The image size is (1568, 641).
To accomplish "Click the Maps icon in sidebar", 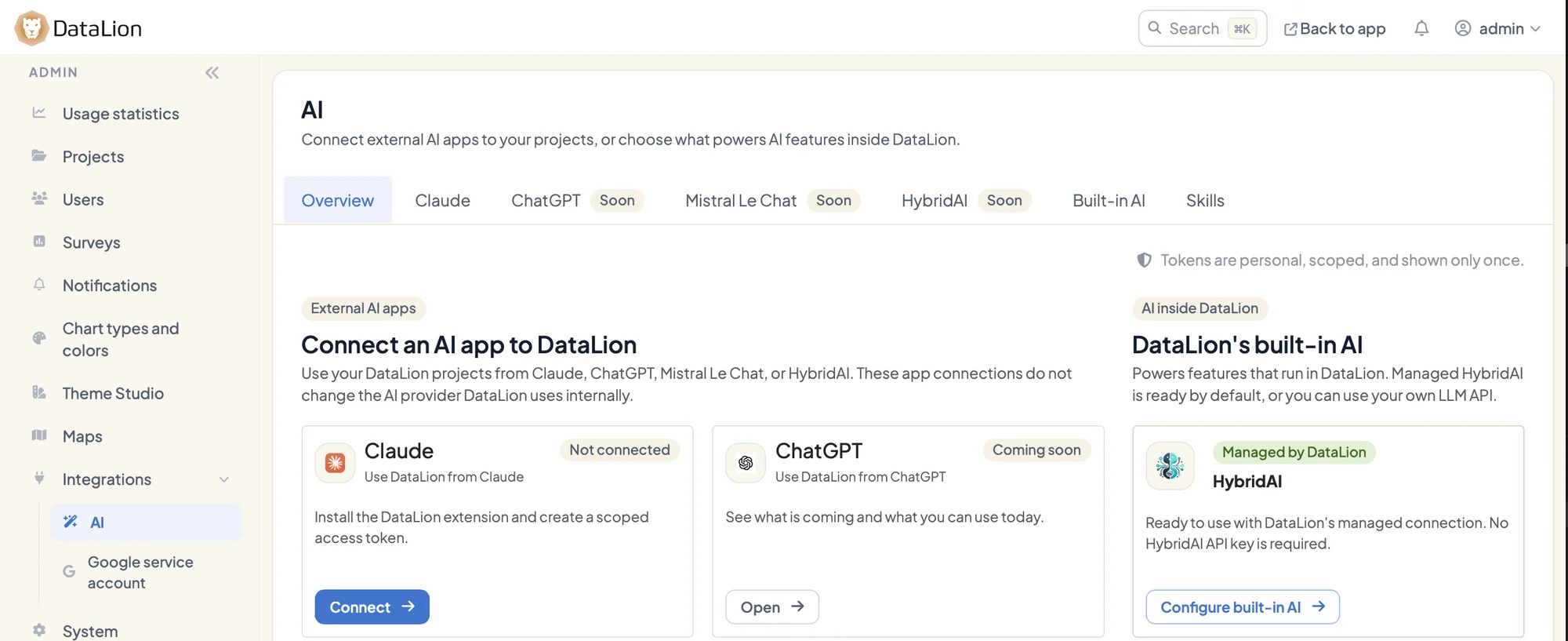I will point(39,435).
